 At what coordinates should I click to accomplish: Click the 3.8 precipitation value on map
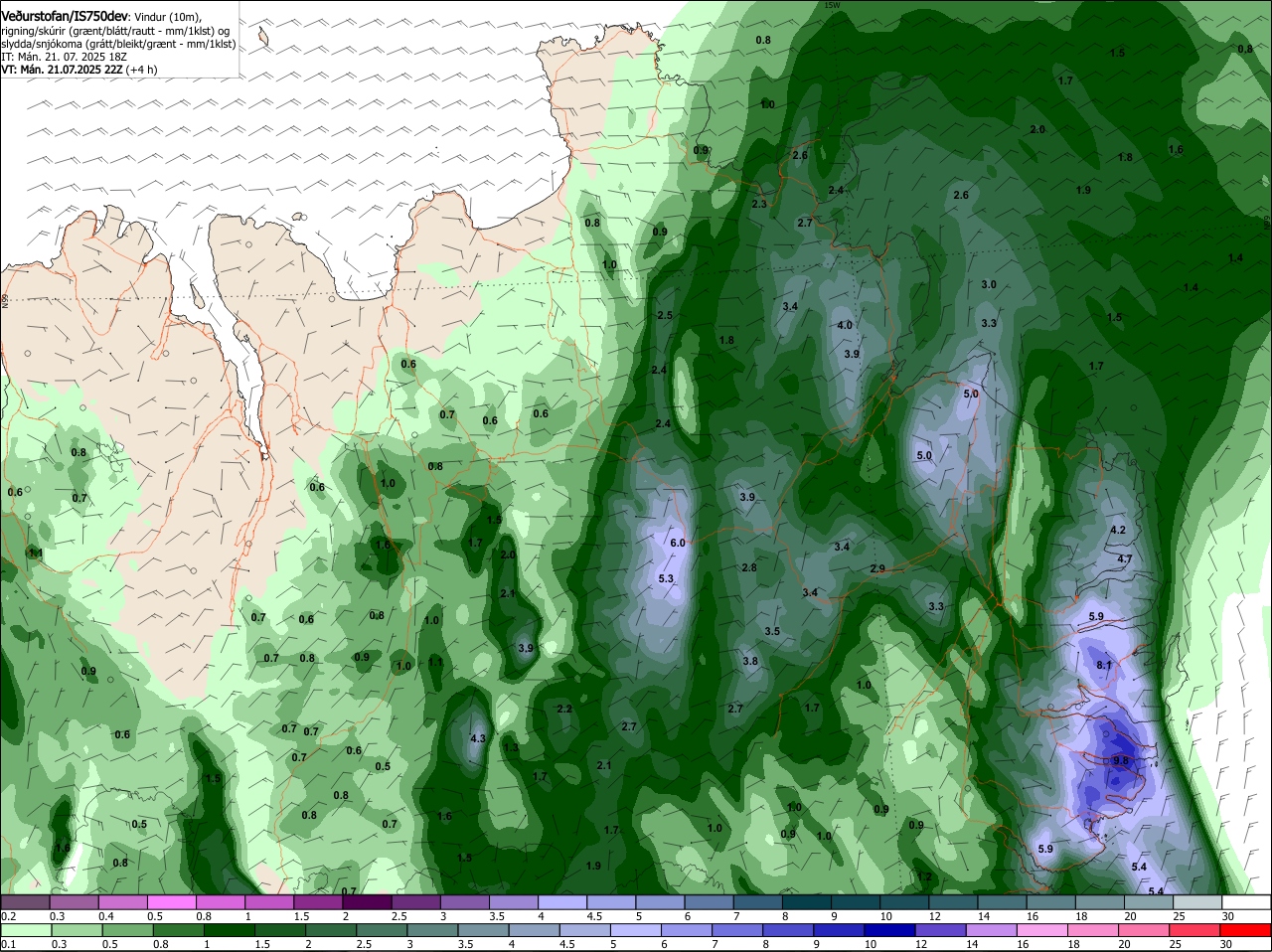point(750,661)
